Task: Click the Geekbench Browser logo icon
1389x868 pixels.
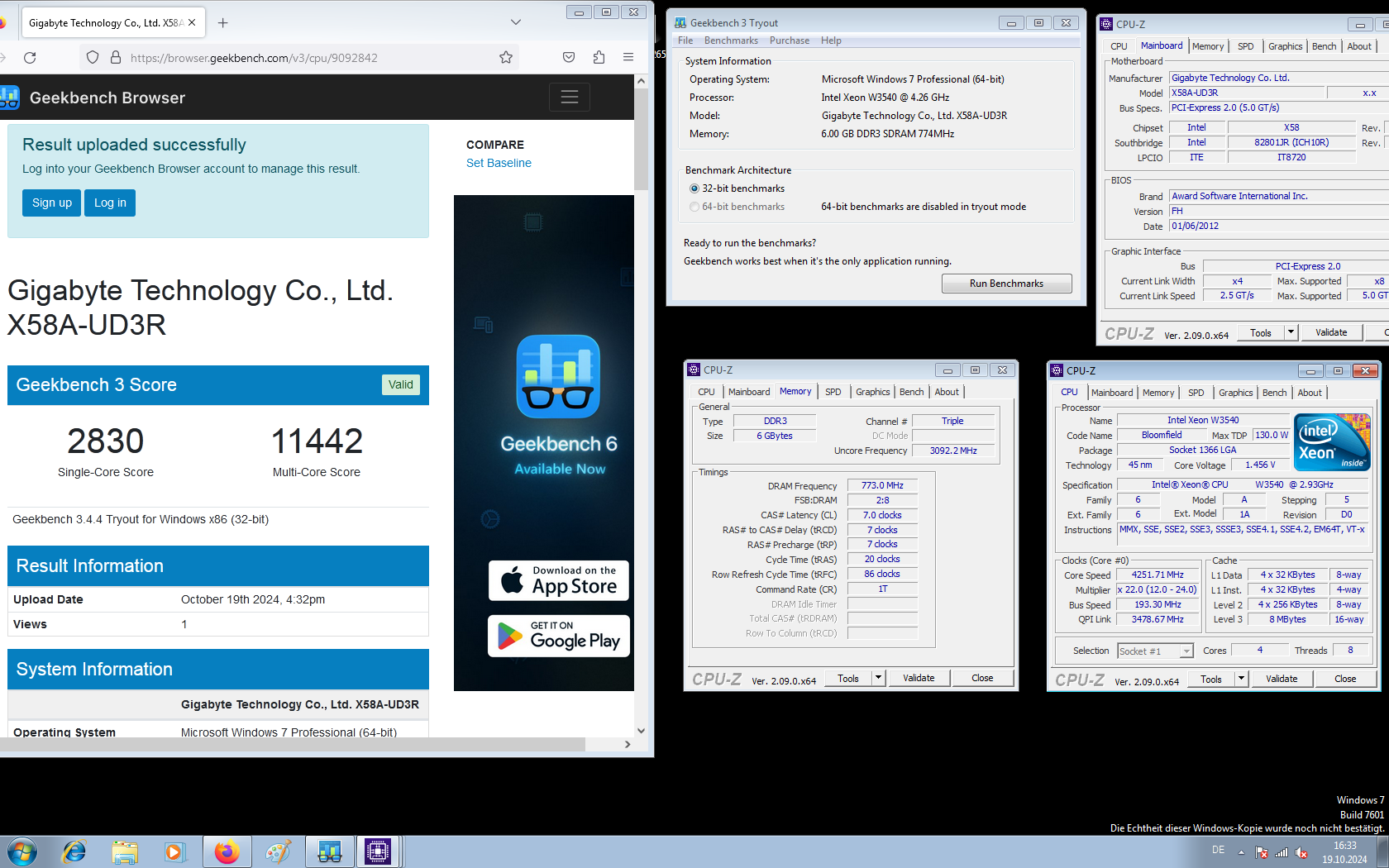Action: click(x=8, y=98)
